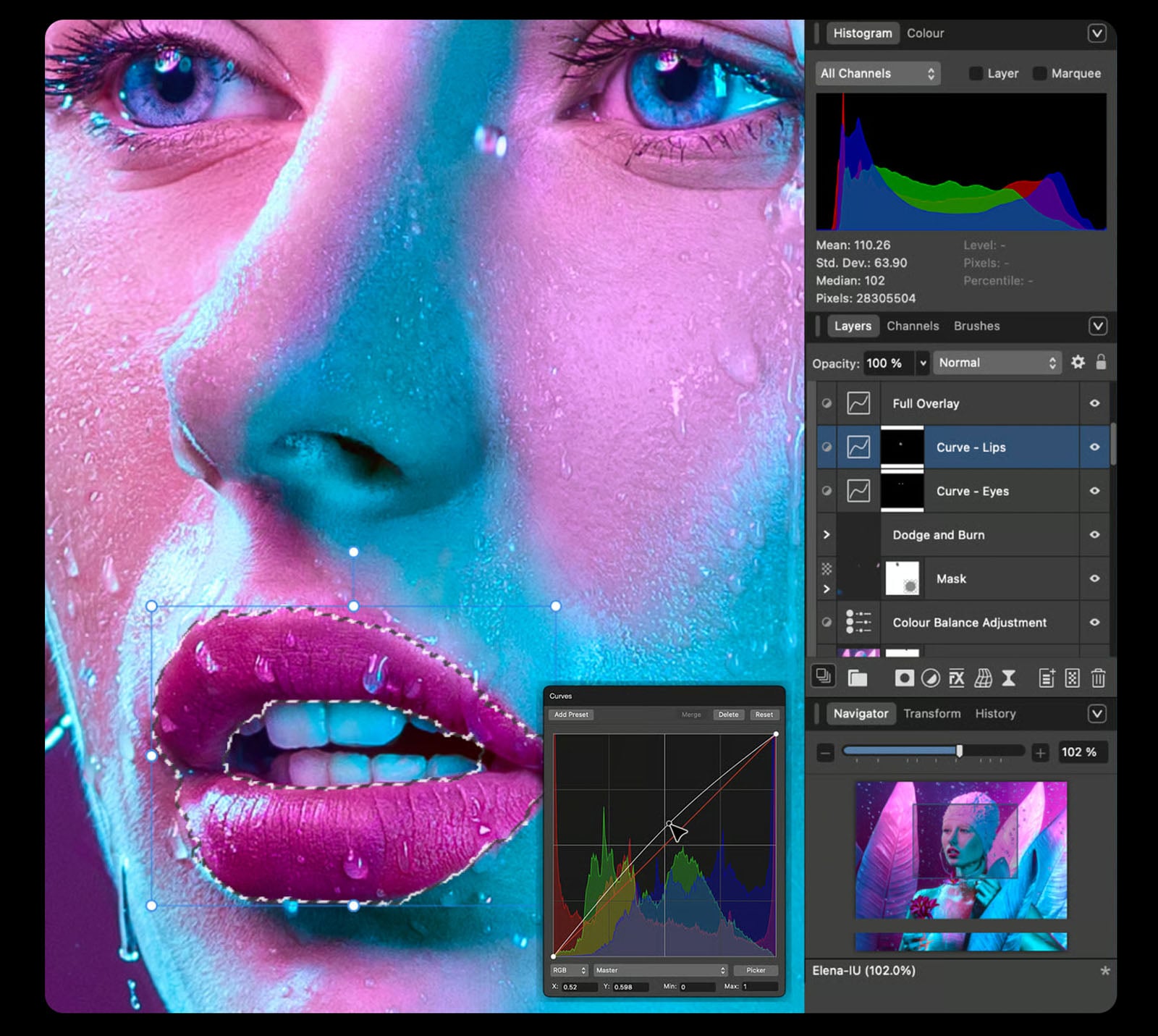Click Reset in the Curves dialog

point(764,715)
